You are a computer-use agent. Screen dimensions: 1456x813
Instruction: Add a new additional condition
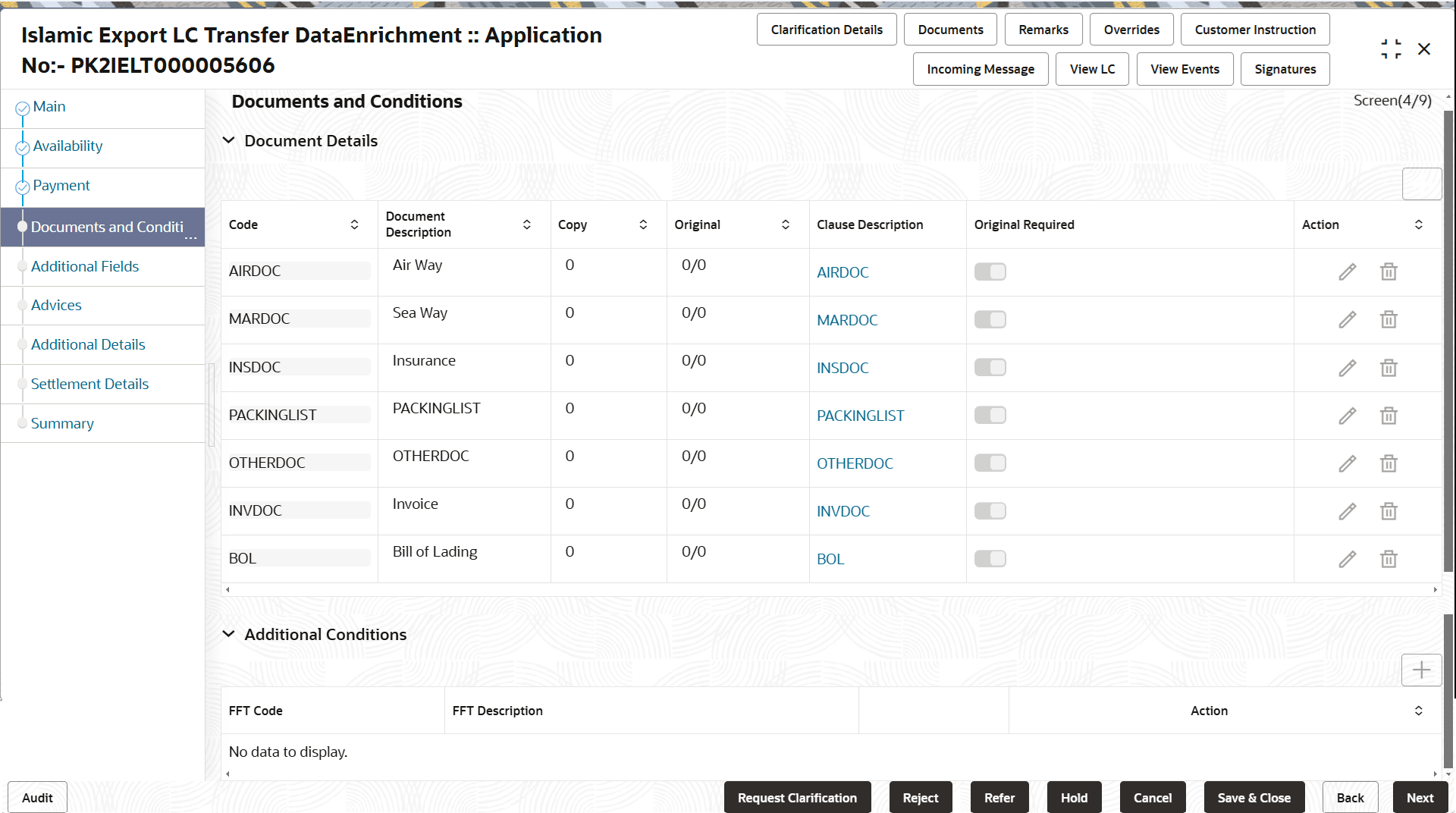pyautogui.click(x=1421, y=670)
